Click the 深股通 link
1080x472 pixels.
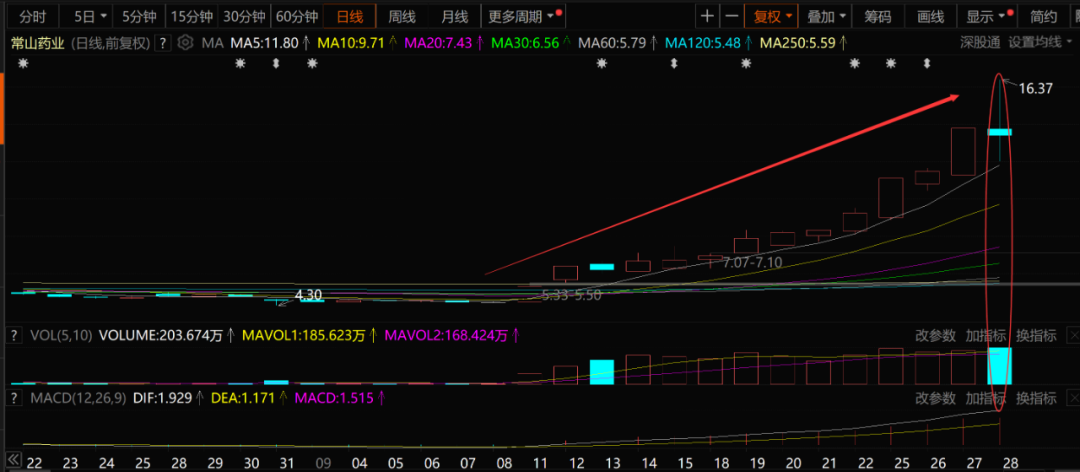coord(980,43)
